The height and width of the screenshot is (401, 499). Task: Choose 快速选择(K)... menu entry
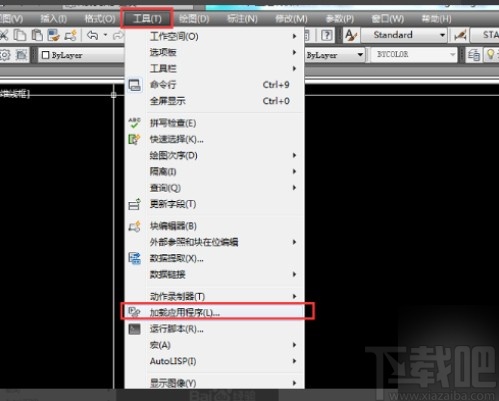(214, 139)
